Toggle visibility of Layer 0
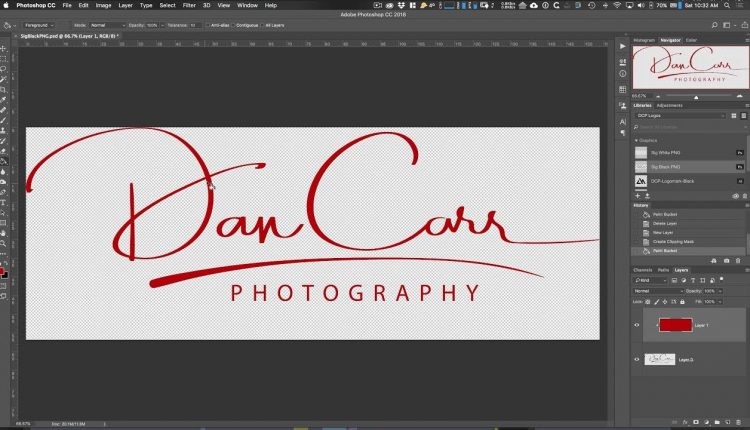The image size is (750, 430). coord(637,359)
